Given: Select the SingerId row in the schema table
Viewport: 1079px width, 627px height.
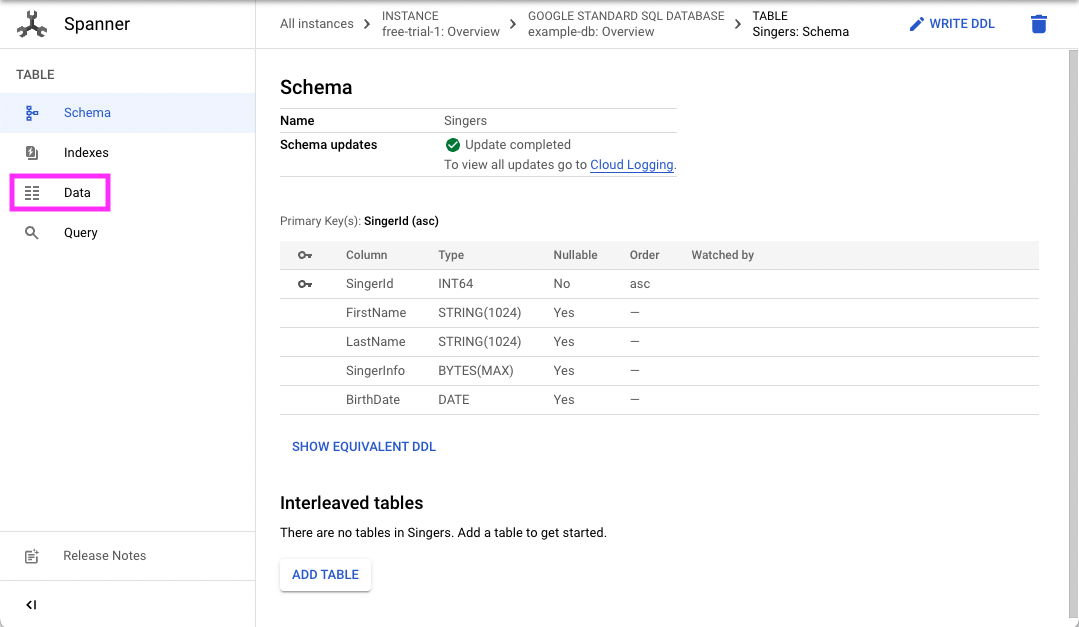Looking at the screenshot, I should 371,283.
